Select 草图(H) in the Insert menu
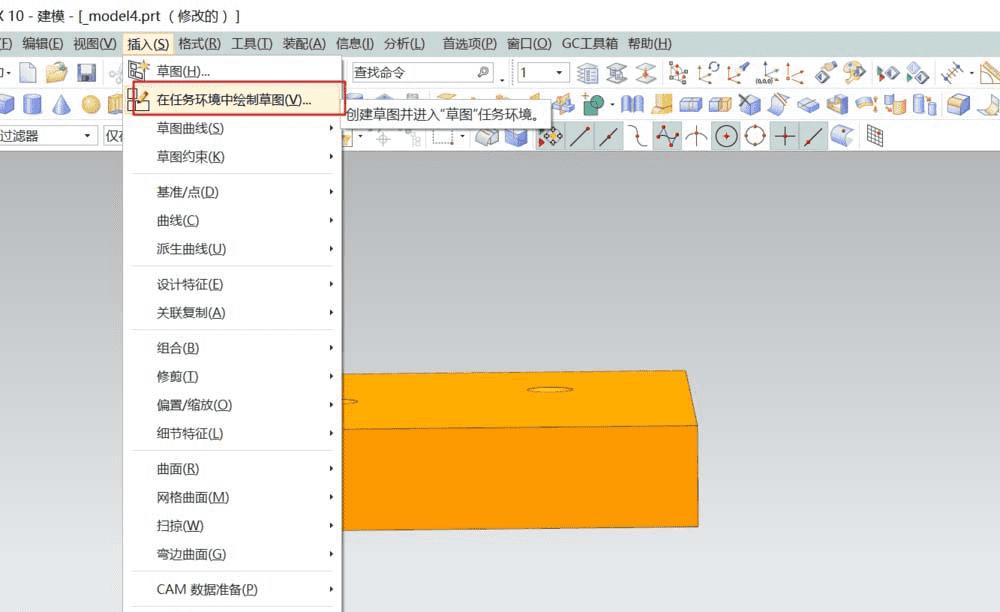Viewport: 1000px width, 612px height. (x=185, y=70)
